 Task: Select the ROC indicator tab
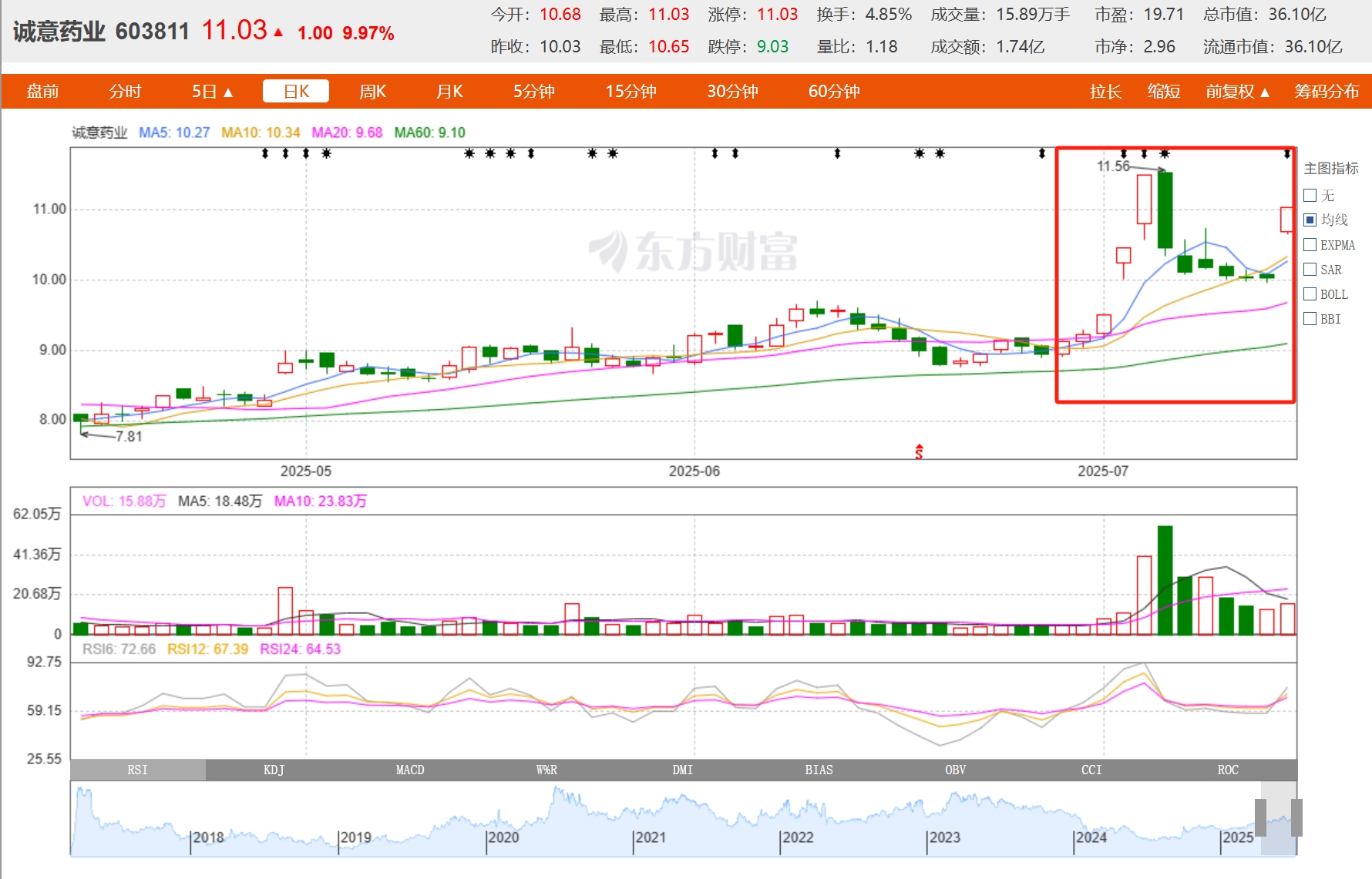pos(1229,770)
